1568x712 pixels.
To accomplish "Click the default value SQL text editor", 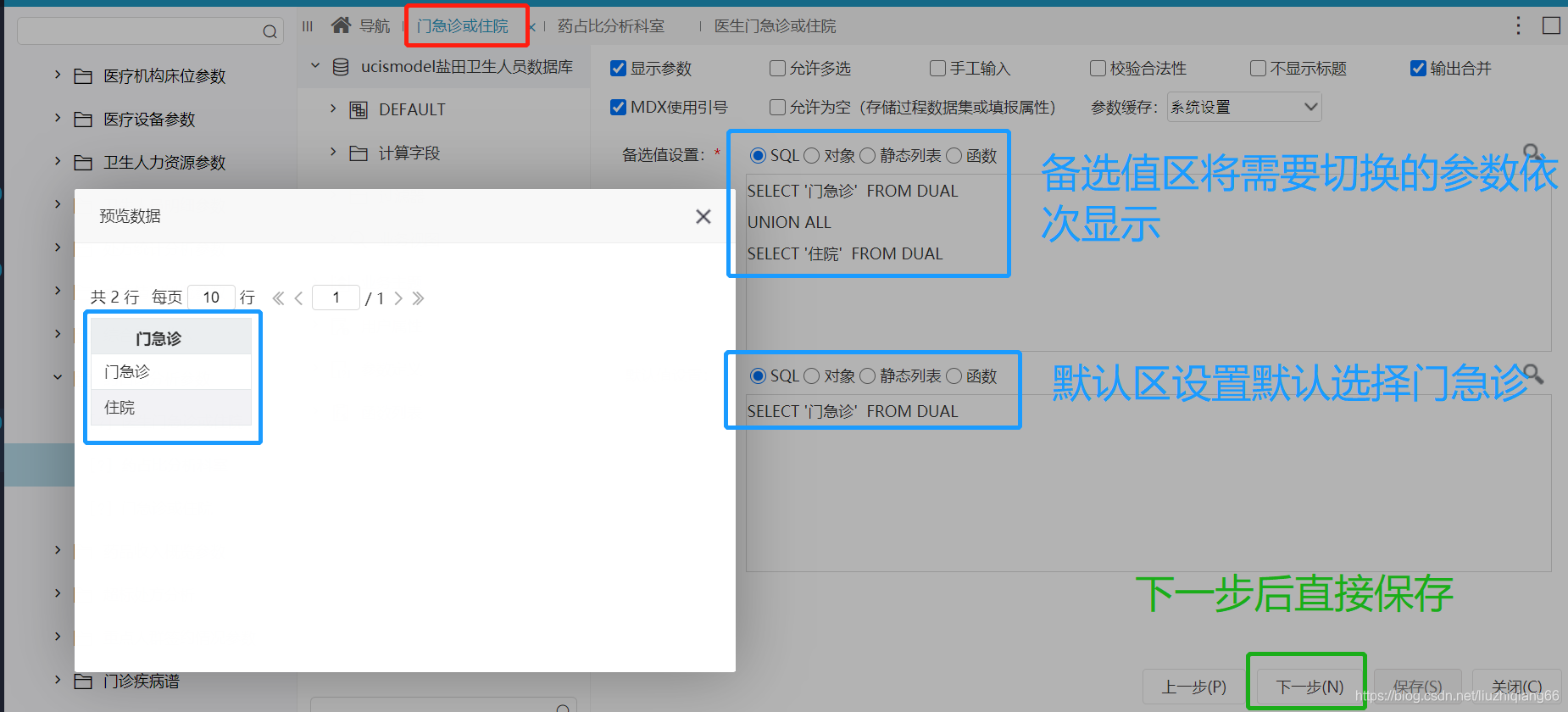I will pos(1148,483).
